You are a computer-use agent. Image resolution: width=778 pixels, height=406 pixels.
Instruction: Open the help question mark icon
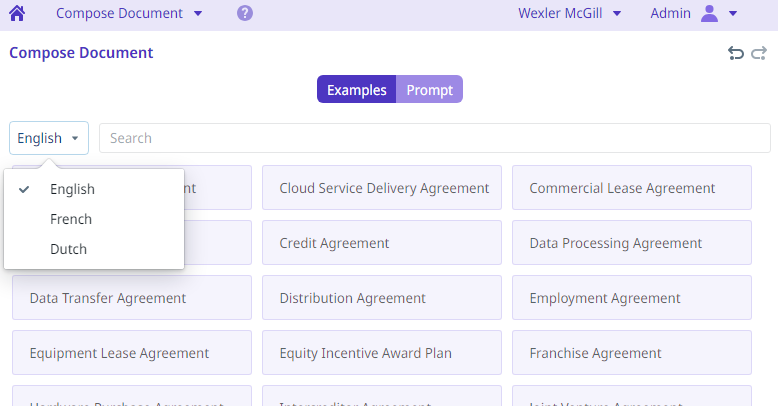(x=245, y=14)
